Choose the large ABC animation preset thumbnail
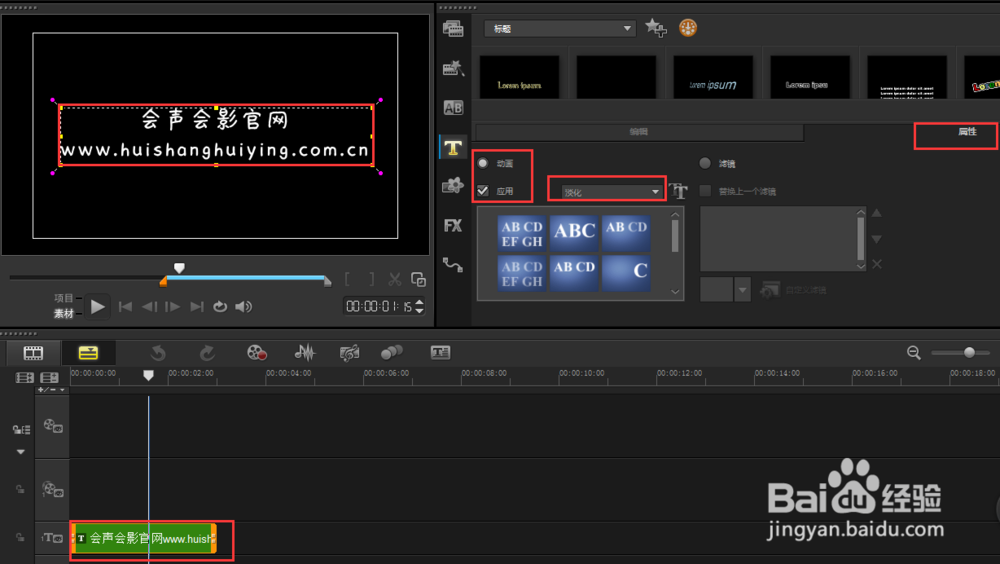Image resolution: width=1000 pixels, height=564 pixels. click(x=574, y=231)
